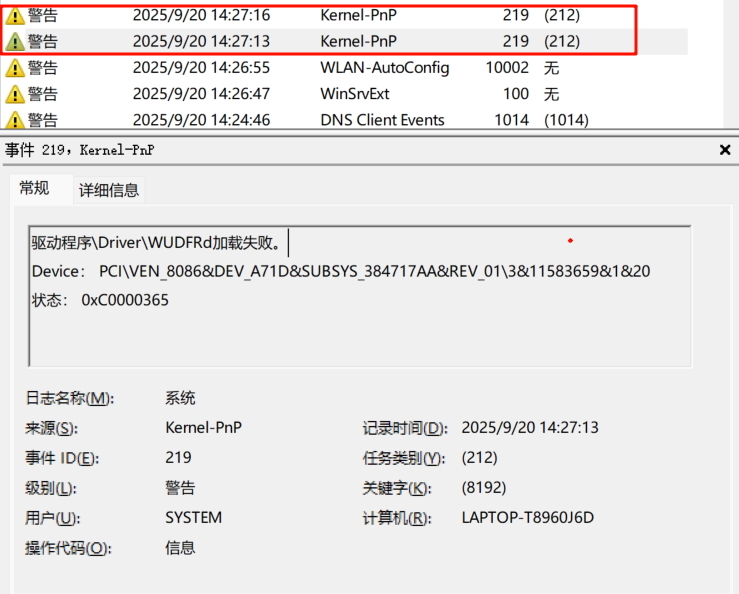Click the 来源 value Kernel-PnP in details
The image size is (739, 594).
pos(204,428)
